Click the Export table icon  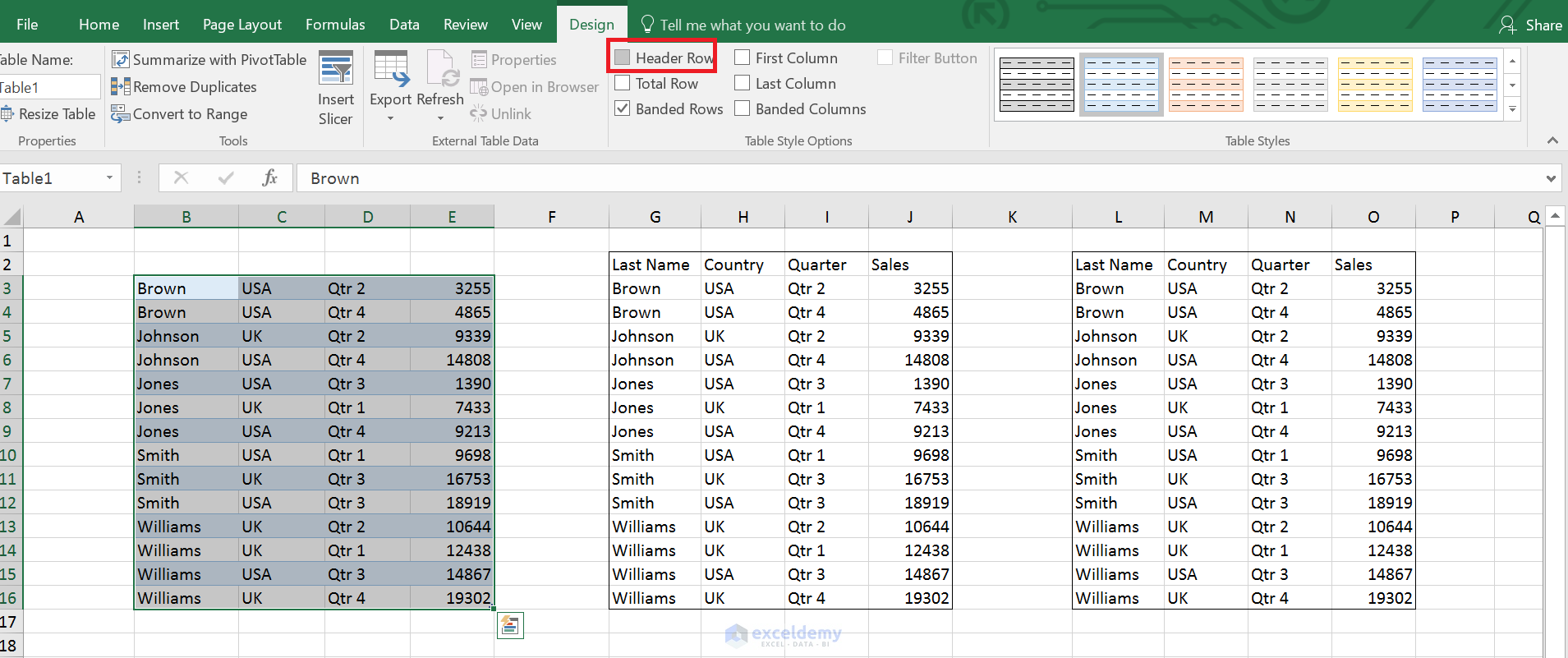(x=391, y=69)
